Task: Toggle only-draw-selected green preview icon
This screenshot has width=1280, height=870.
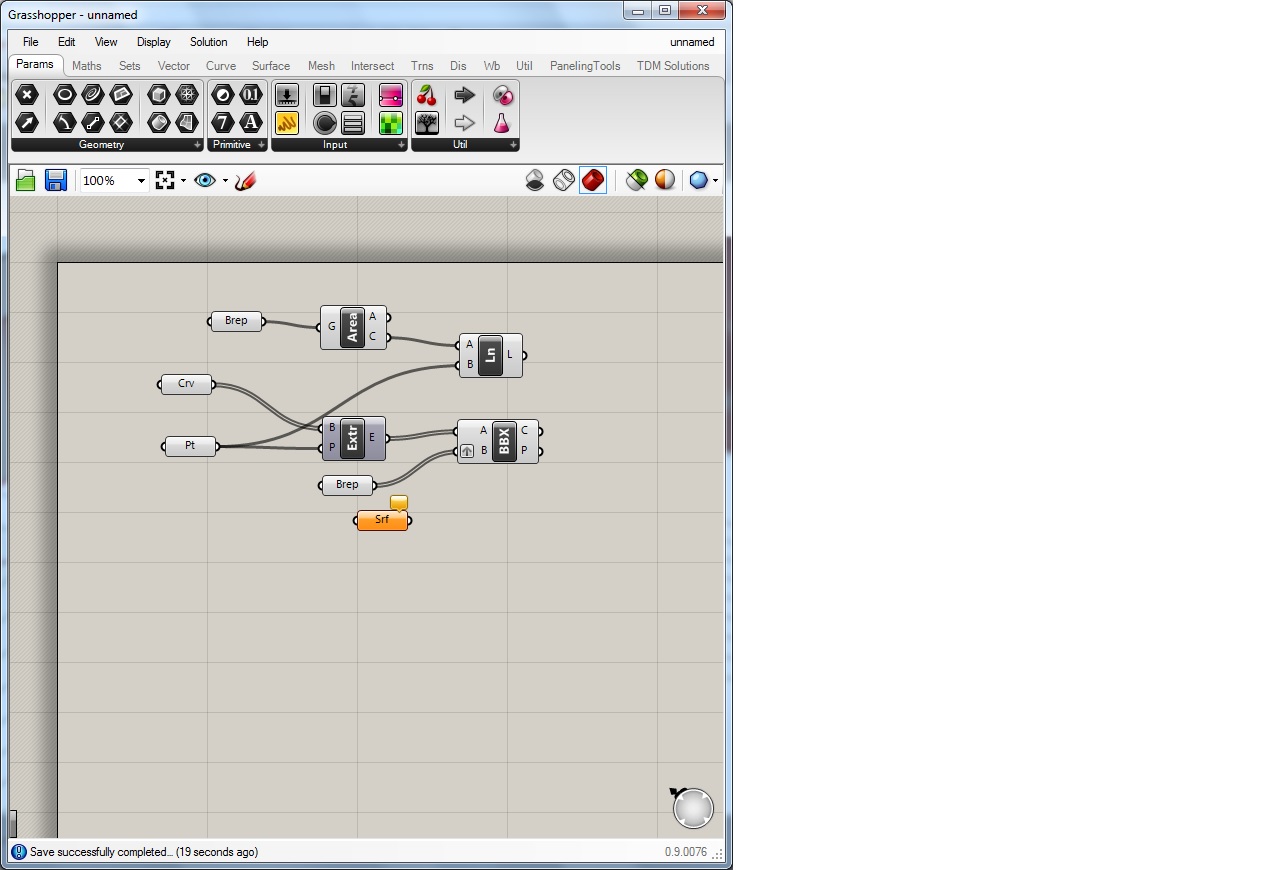Action: [636, 180]
